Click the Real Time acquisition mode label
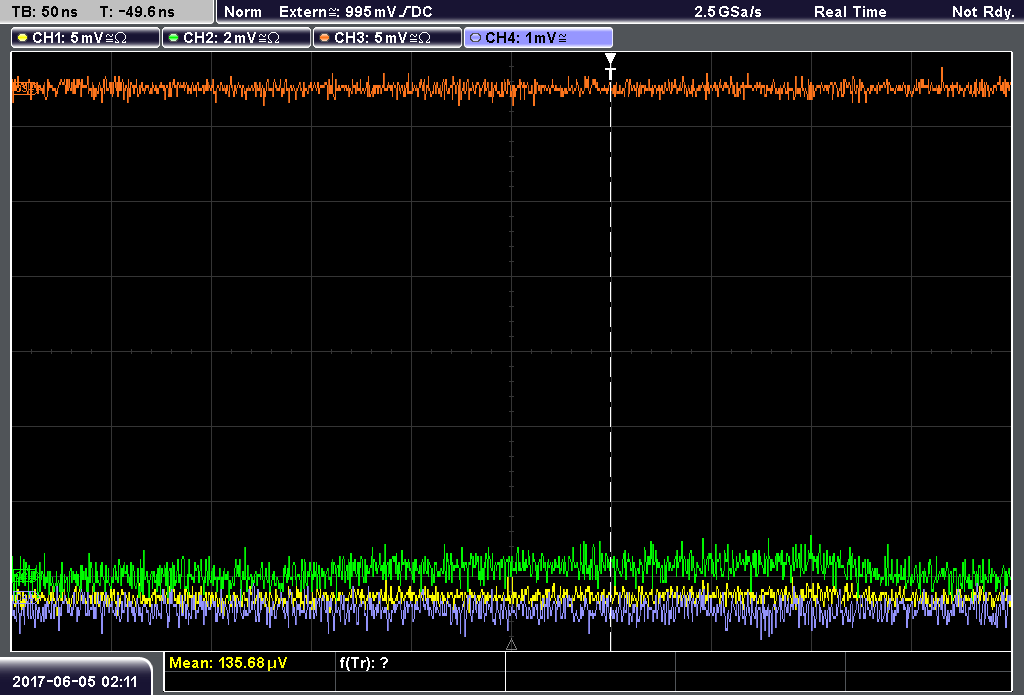 click(850, 12)
